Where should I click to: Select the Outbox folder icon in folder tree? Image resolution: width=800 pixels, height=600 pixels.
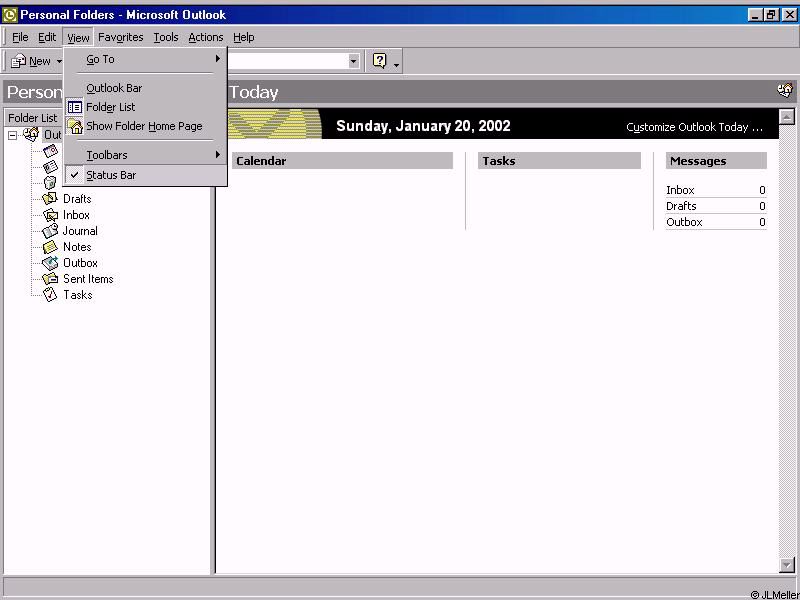[x=50, y=263]
